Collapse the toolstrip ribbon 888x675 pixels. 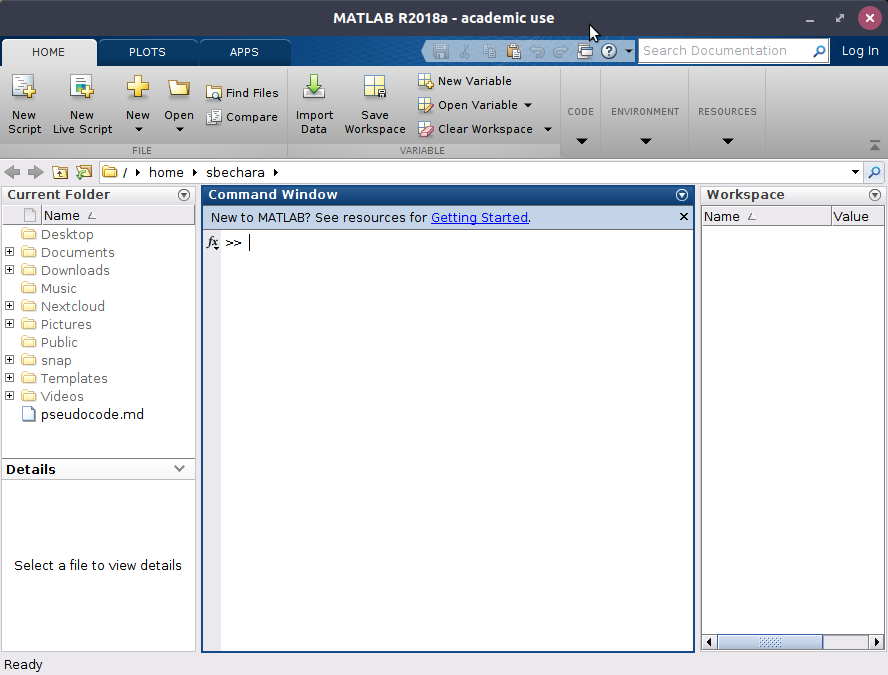[874, 146]
